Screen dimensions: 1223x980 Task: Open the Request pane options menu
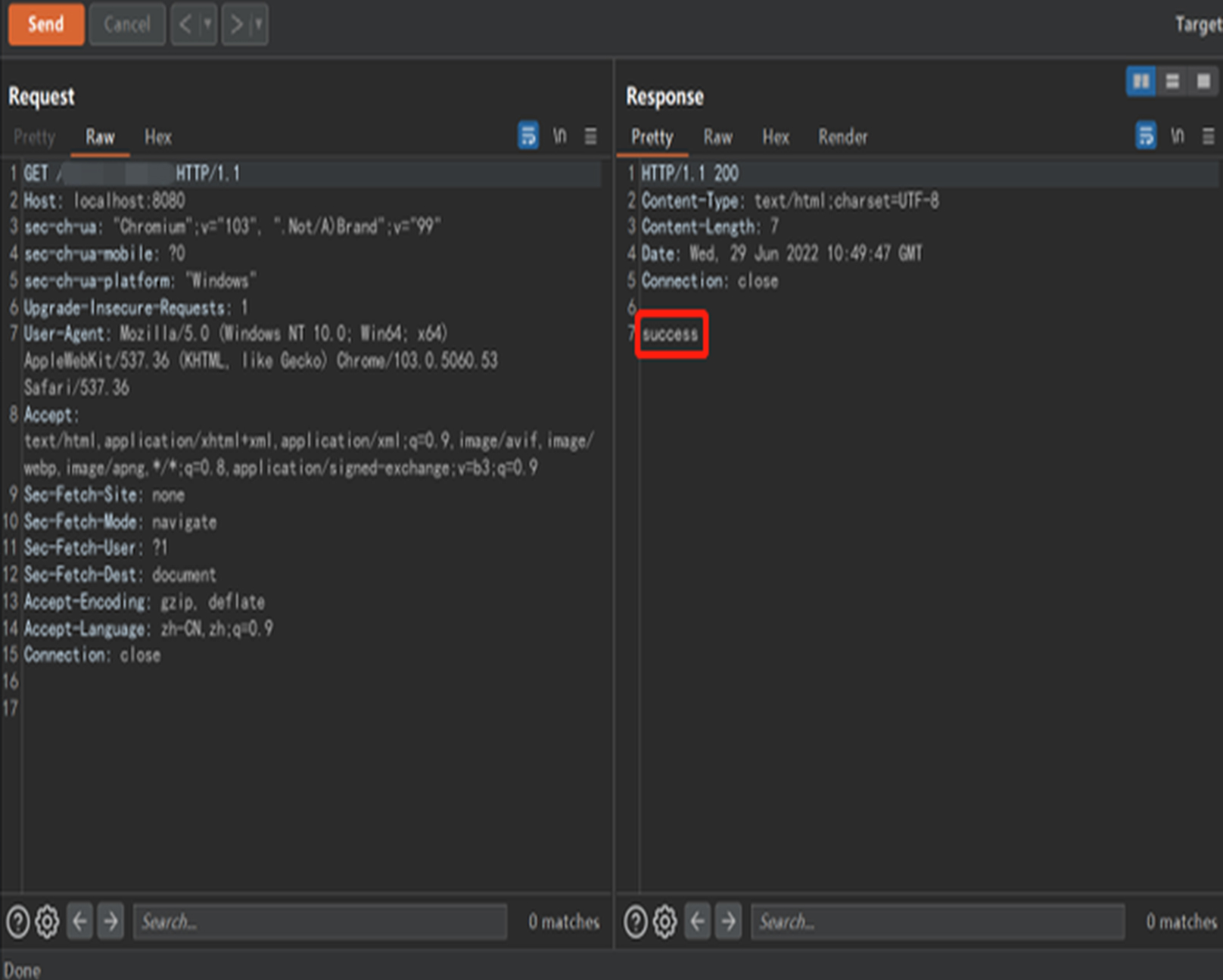pyautogui.click(x=591, y=136)
